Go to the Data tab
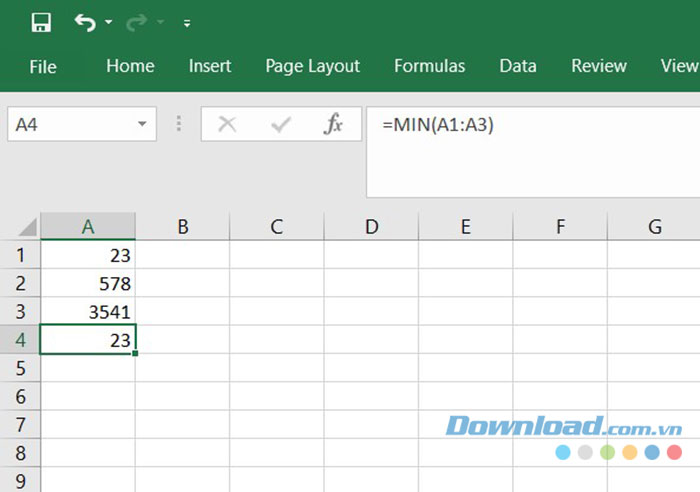 click(x=518, y=67)
